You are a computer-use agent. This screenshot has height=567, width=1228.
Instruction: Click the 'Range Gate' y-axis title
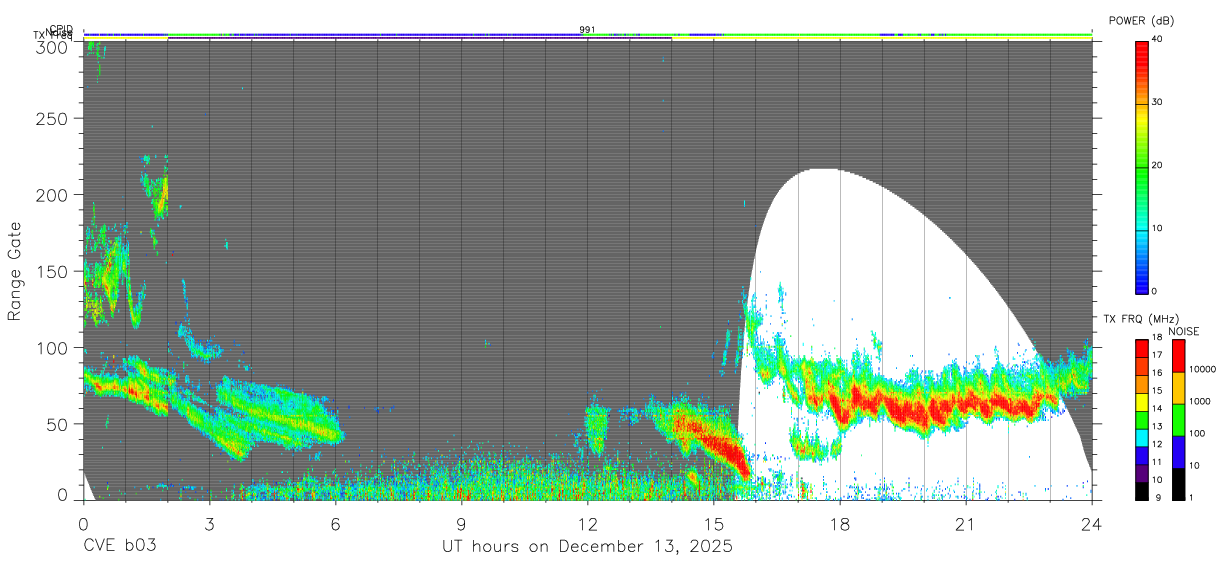pos(15,272)
